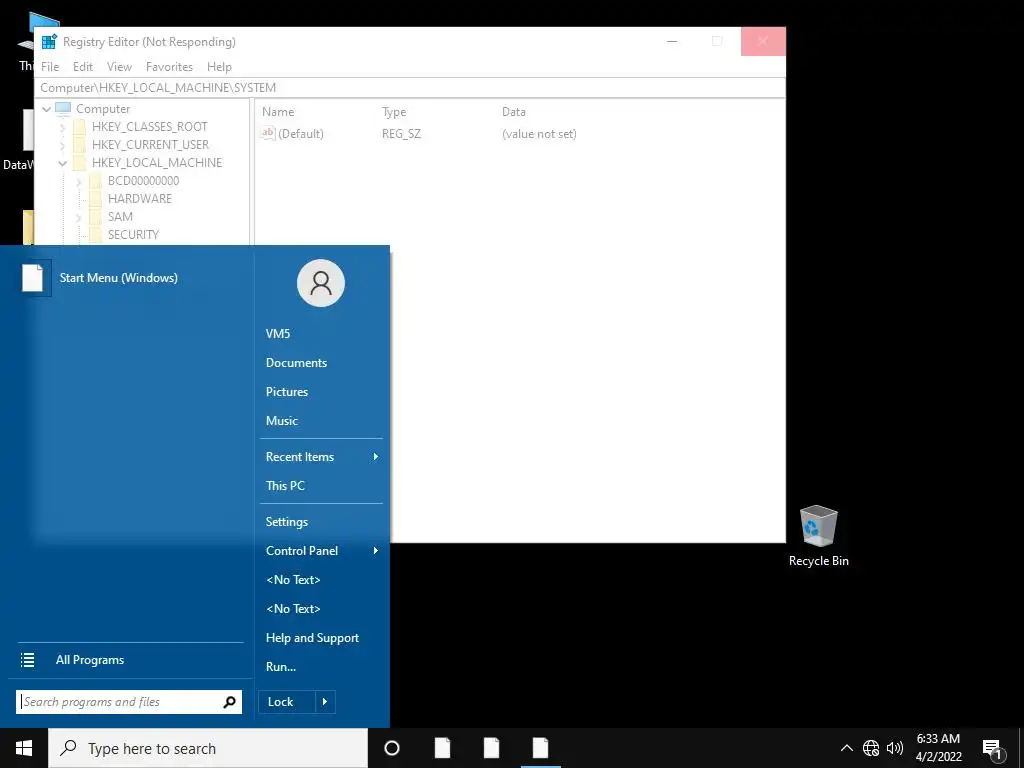The image size is (1024, 768).
Task: Select the HKEY_CURRENT_USER tree item
Action: tap(150, 145)
